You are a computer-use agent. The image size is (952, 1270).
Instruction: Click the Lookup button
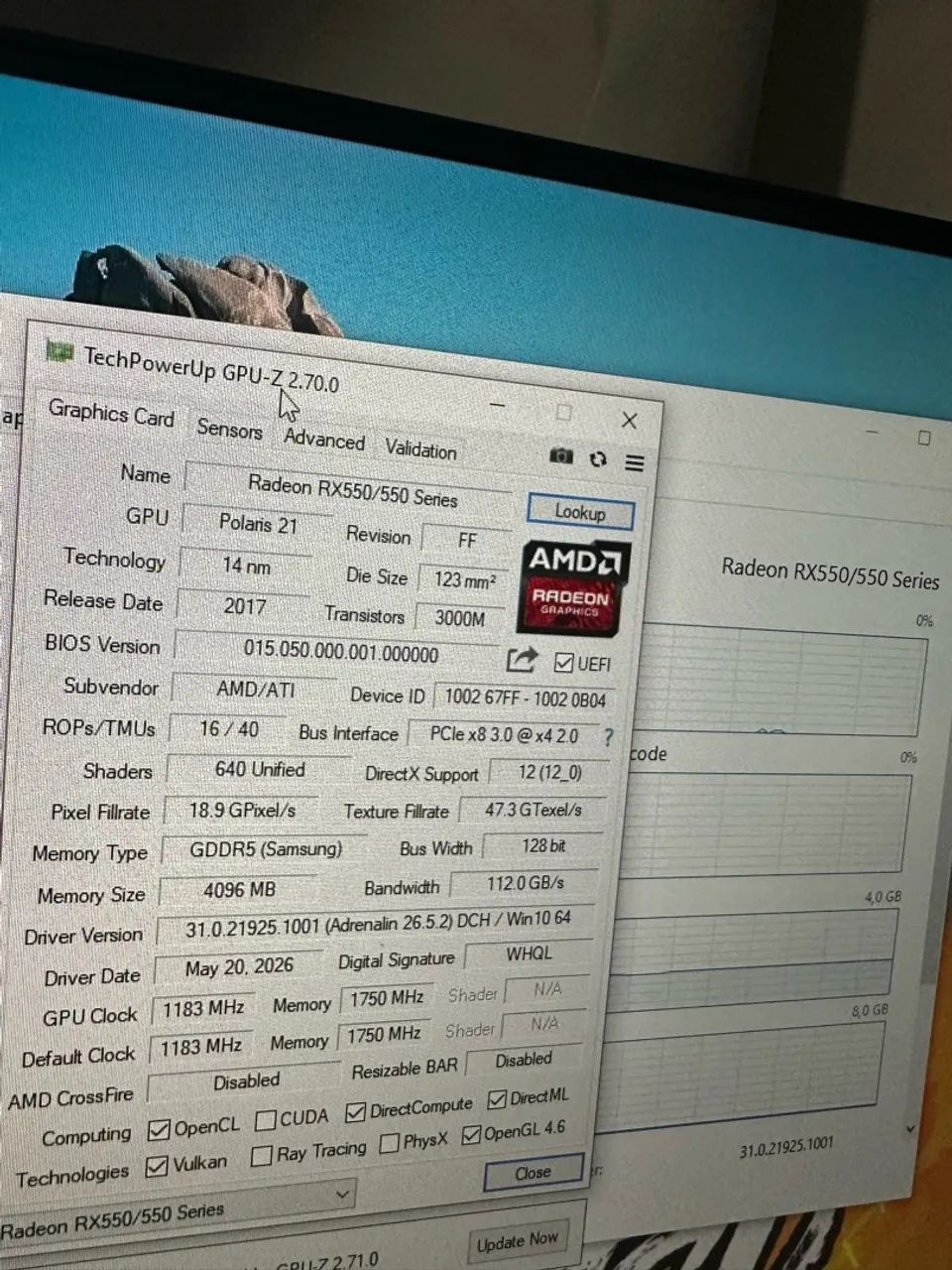[580, 512]
